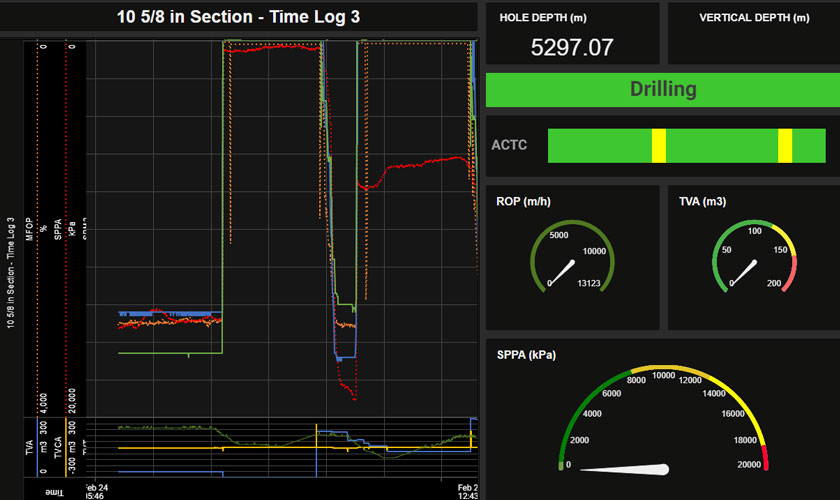This screenshot has width=840, height=500.
Task: Click the SPPA gauge needle
Action: (x=625, y=469)
